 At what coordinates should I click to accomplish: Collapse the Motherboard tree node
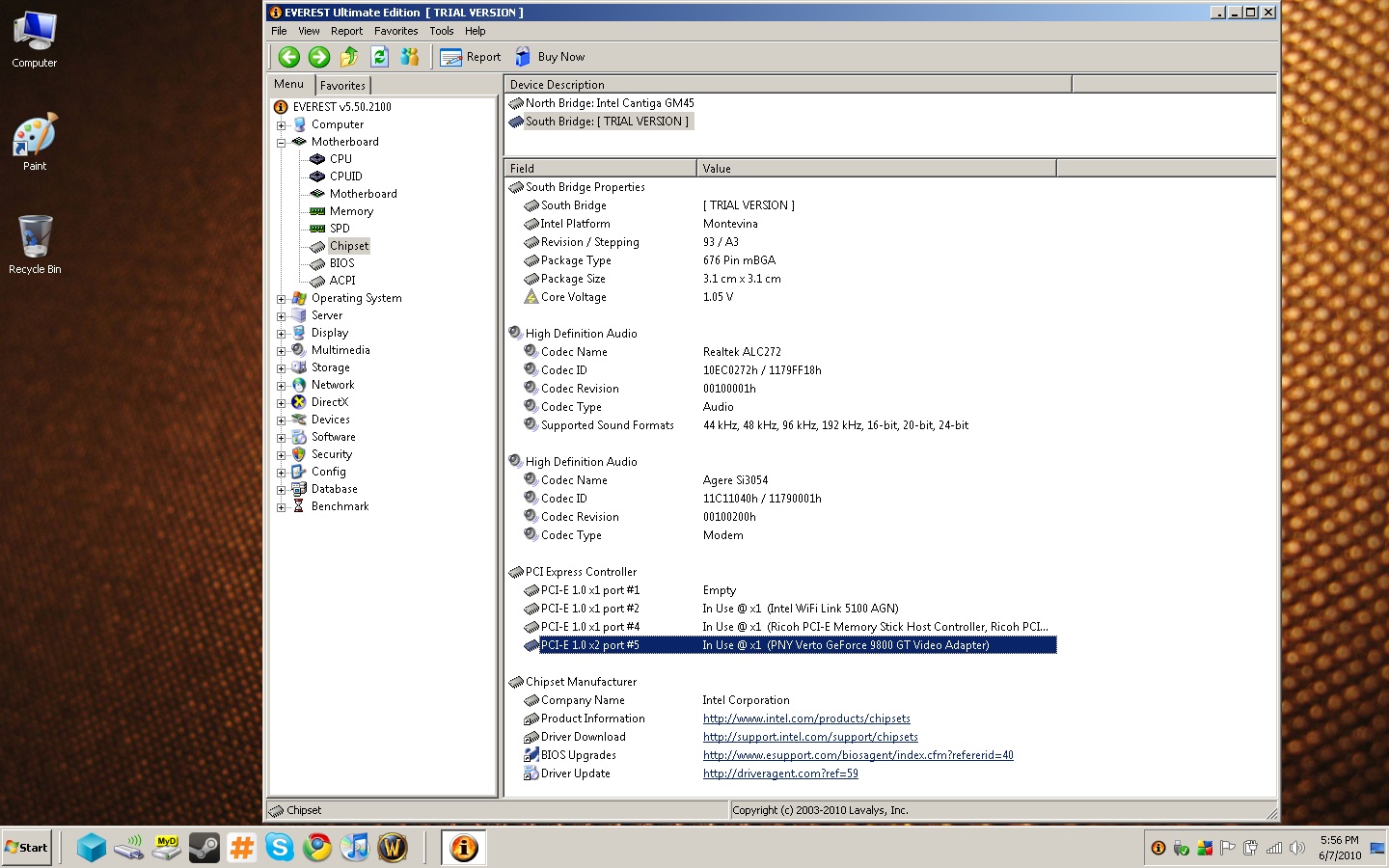[281, 143]
